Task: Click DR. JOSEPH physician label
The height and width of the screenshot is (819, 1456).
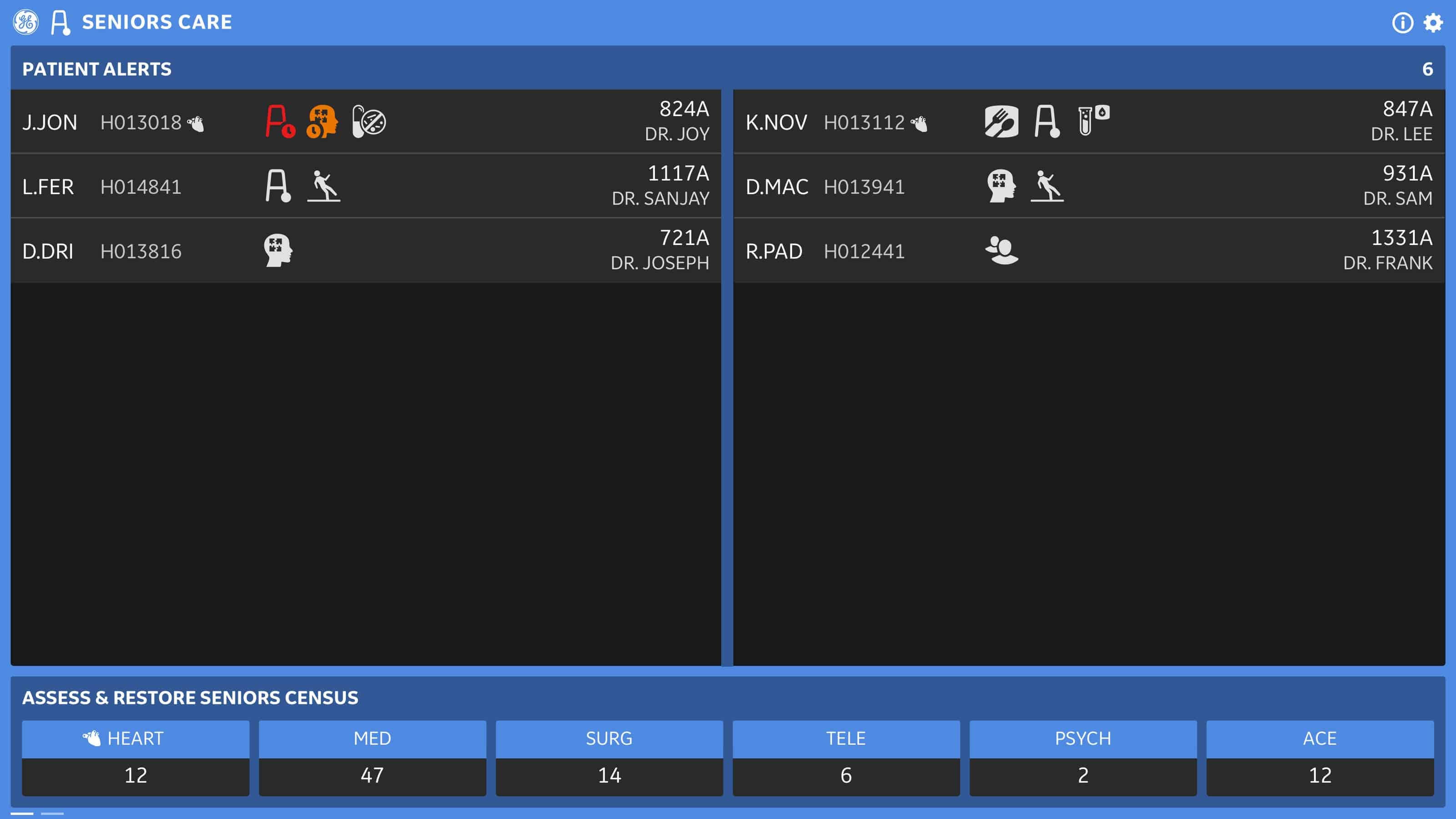Action: coord(660,263)
